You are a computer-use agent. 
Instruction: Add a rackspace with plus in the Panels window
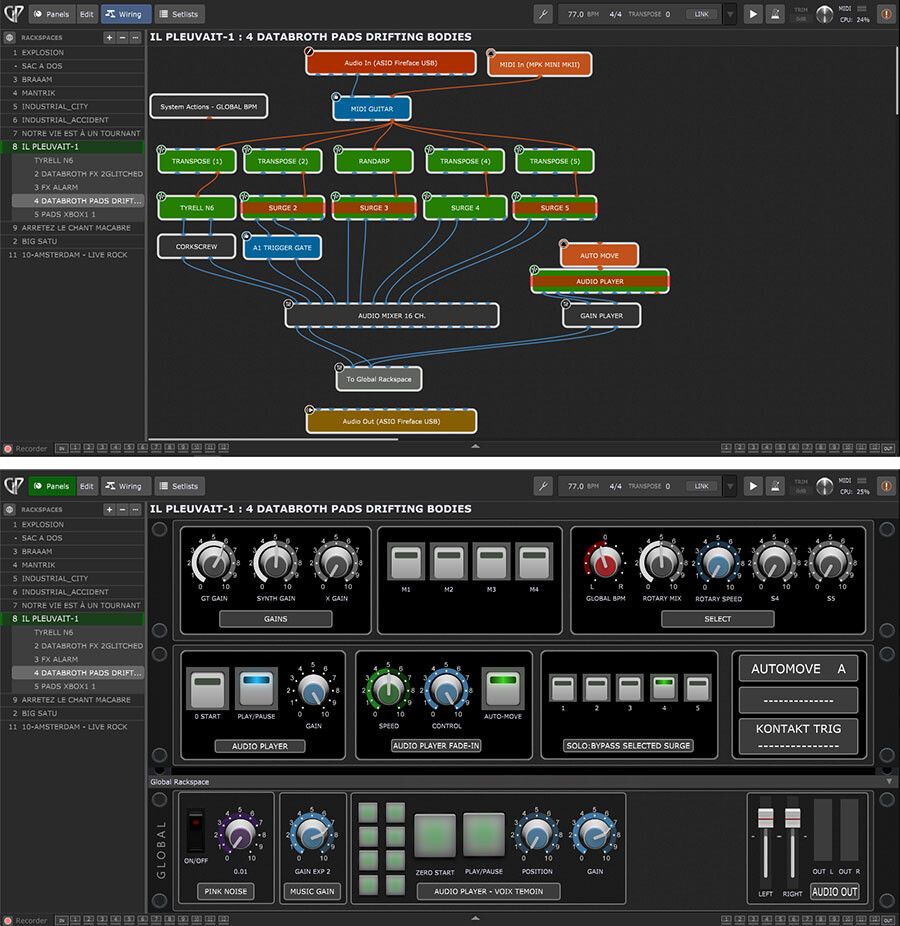(109, 509)
